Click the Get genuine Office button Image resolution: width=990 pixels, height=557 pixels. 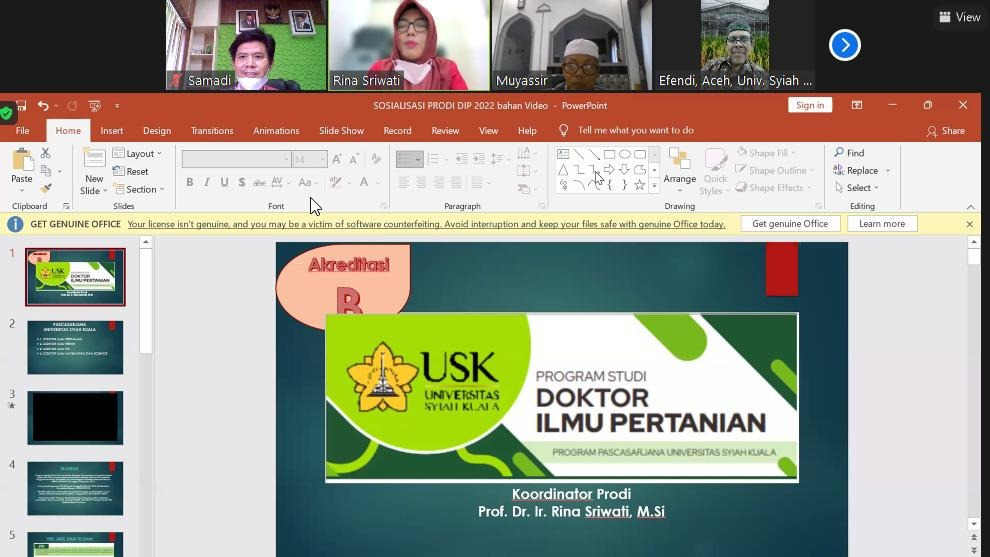790,224
